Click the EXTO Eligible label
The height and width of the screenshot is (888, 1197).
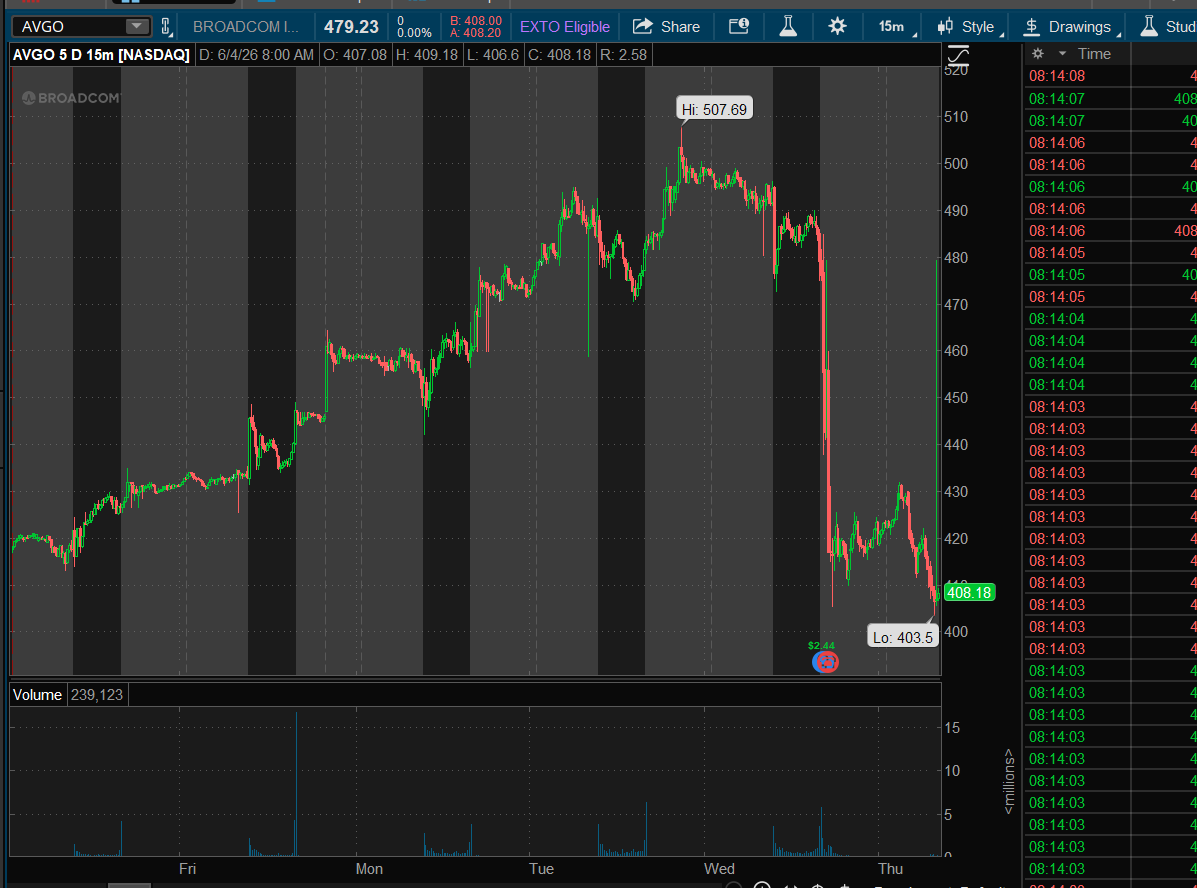[x=565, y=27]
